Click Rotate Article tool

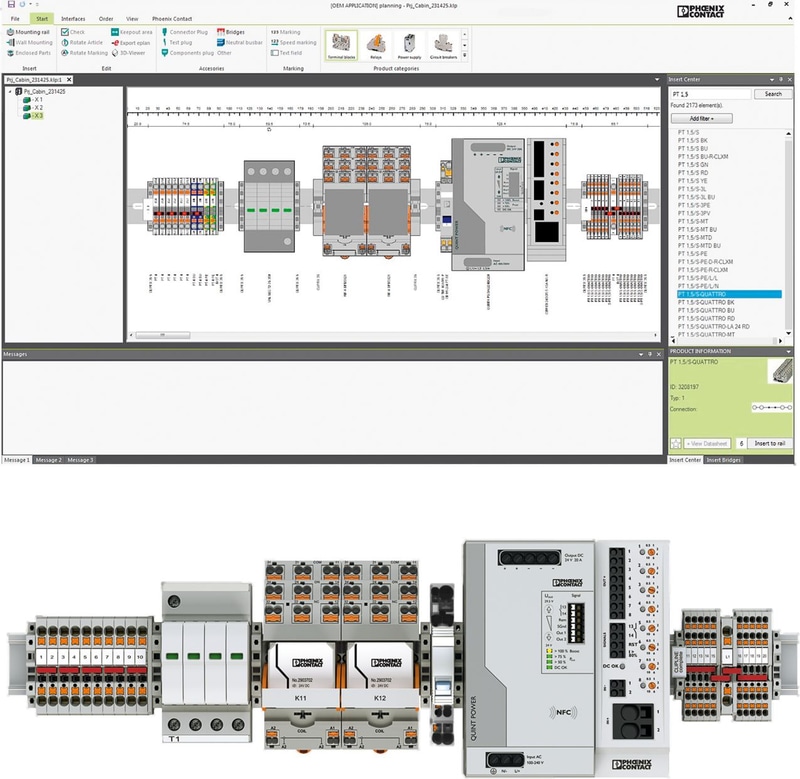pos(82,42)
